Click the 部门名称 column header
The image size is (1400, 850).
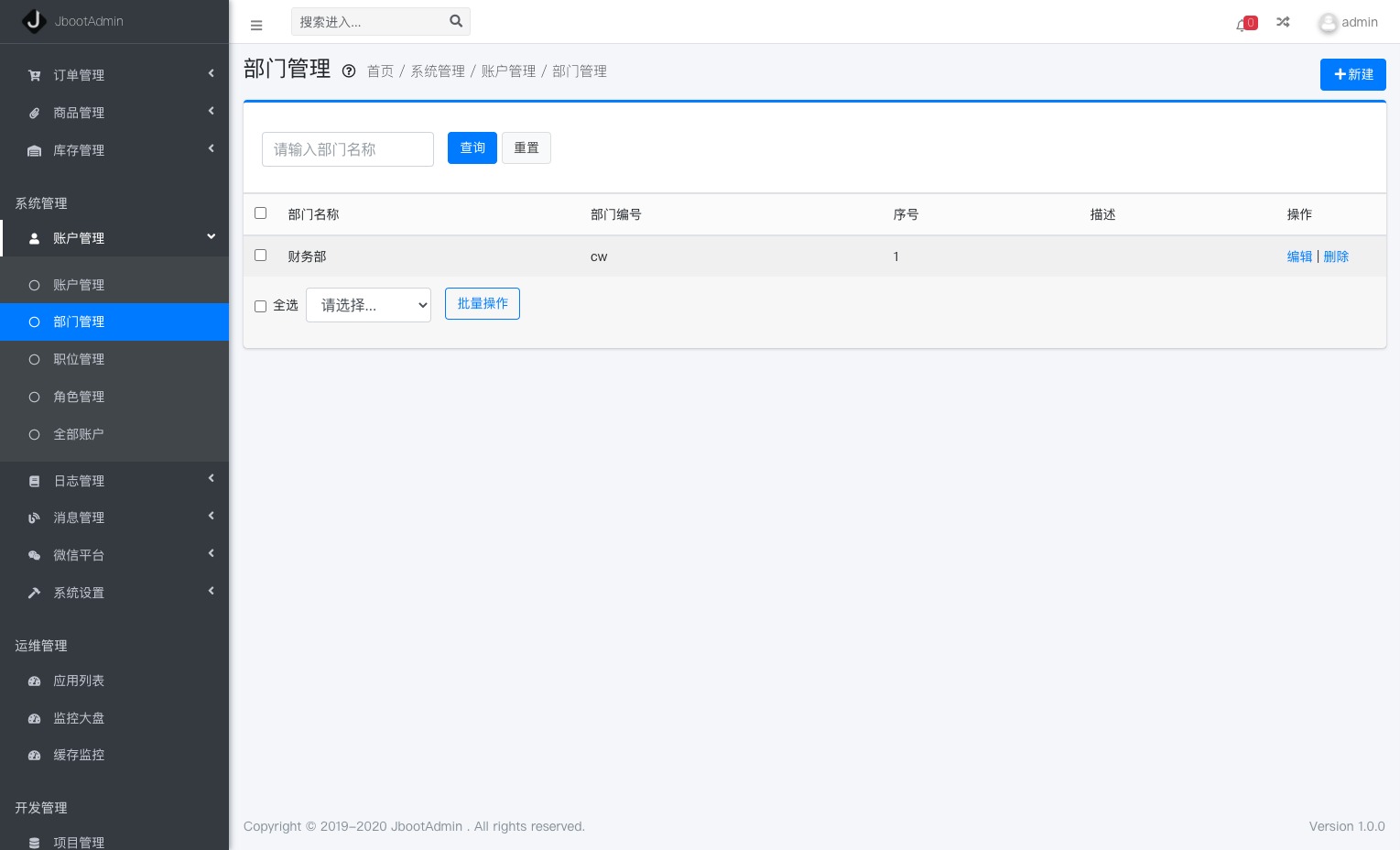[313, 214]
